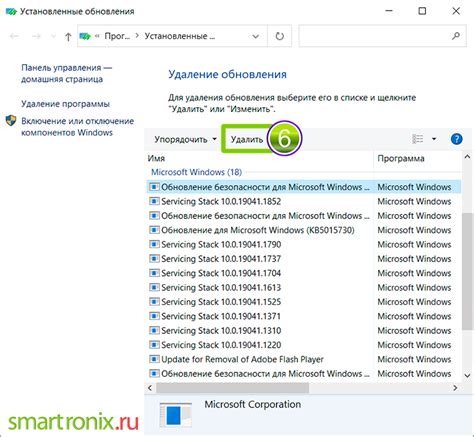Click the magnifier search icon
This screenshot has width=474, height=437.
456,36
